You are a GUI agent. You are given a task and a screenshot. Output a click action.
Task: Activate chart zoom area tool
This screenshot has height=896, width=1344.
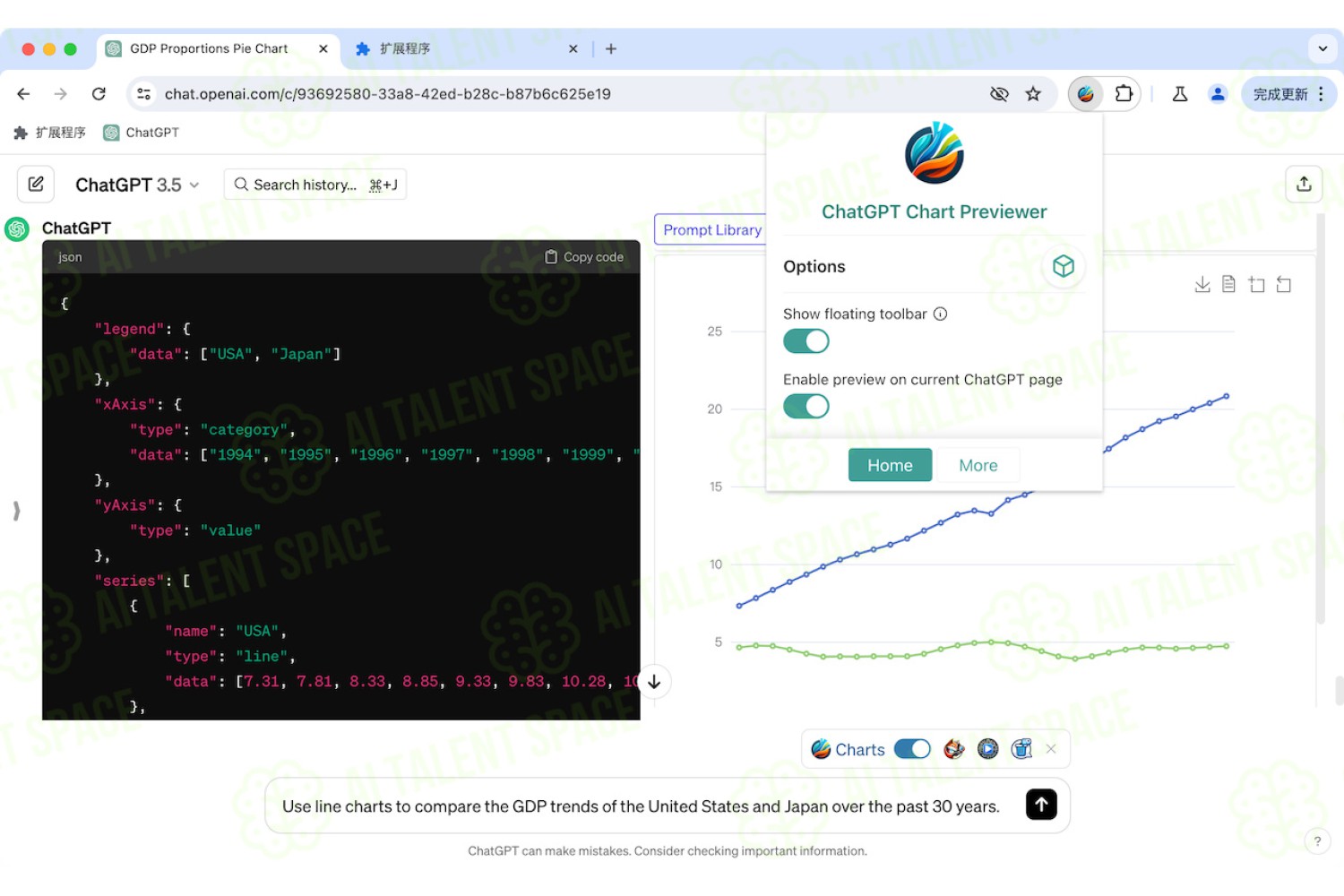click(1256, 284)
